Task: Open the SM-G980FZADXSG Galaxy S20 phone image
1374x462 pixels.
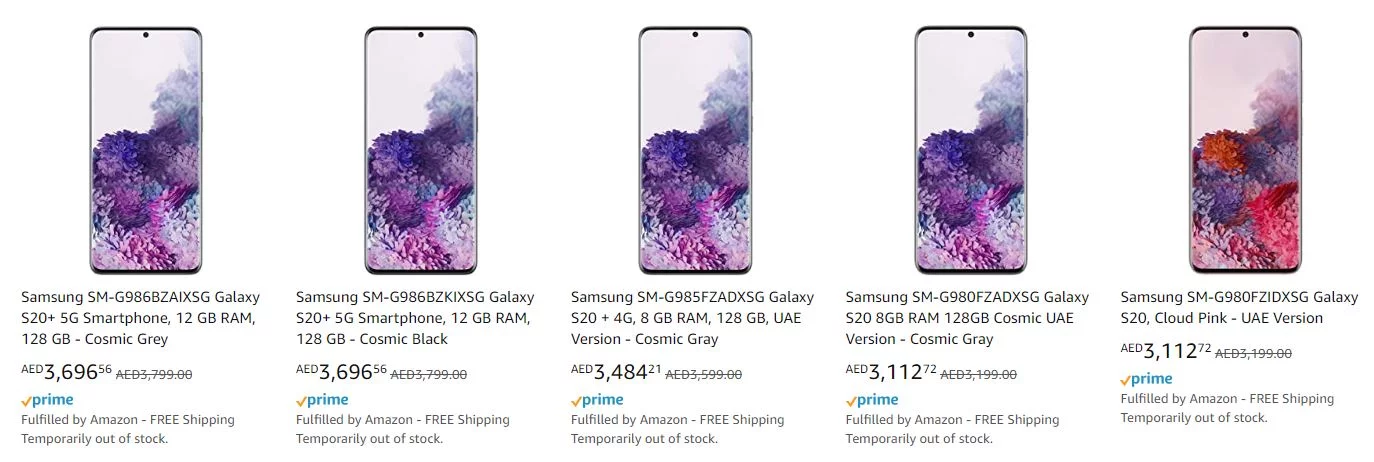Action: [970, 150]
